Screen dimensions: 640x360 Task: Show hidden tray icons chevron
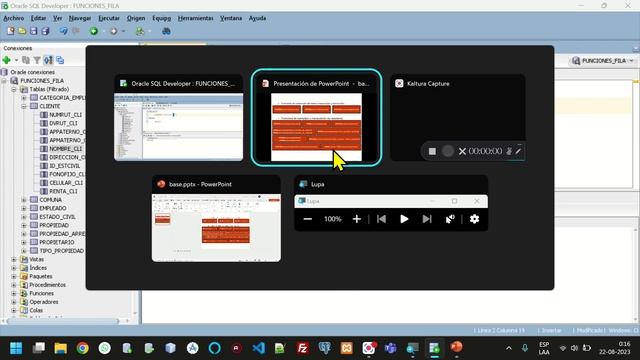pyautogui.click(x=509, y=348)
